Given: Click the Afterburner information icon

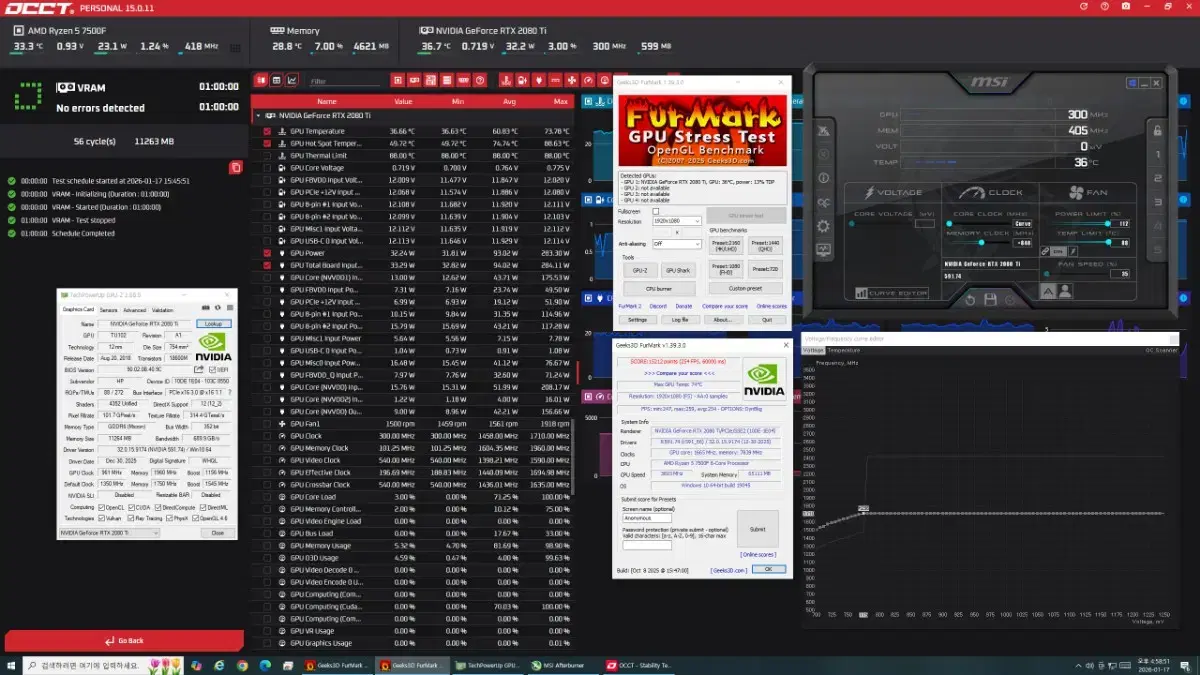Looking at the screenshot, I should 825,177.
